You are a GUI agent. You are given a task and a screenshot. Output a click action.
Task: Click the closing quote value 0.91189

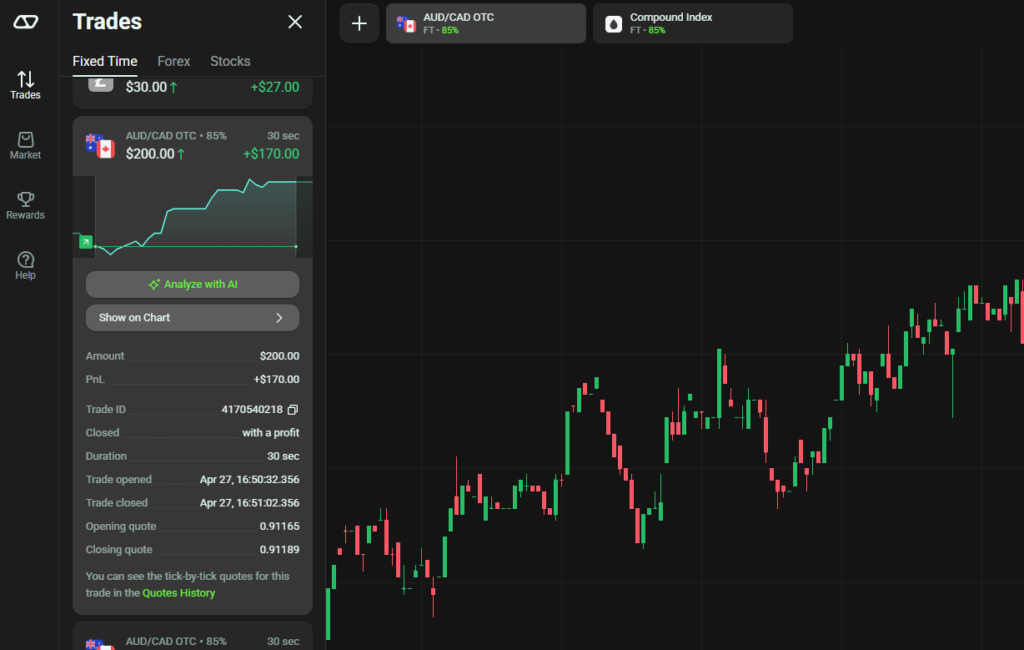(x=280, y=550)
